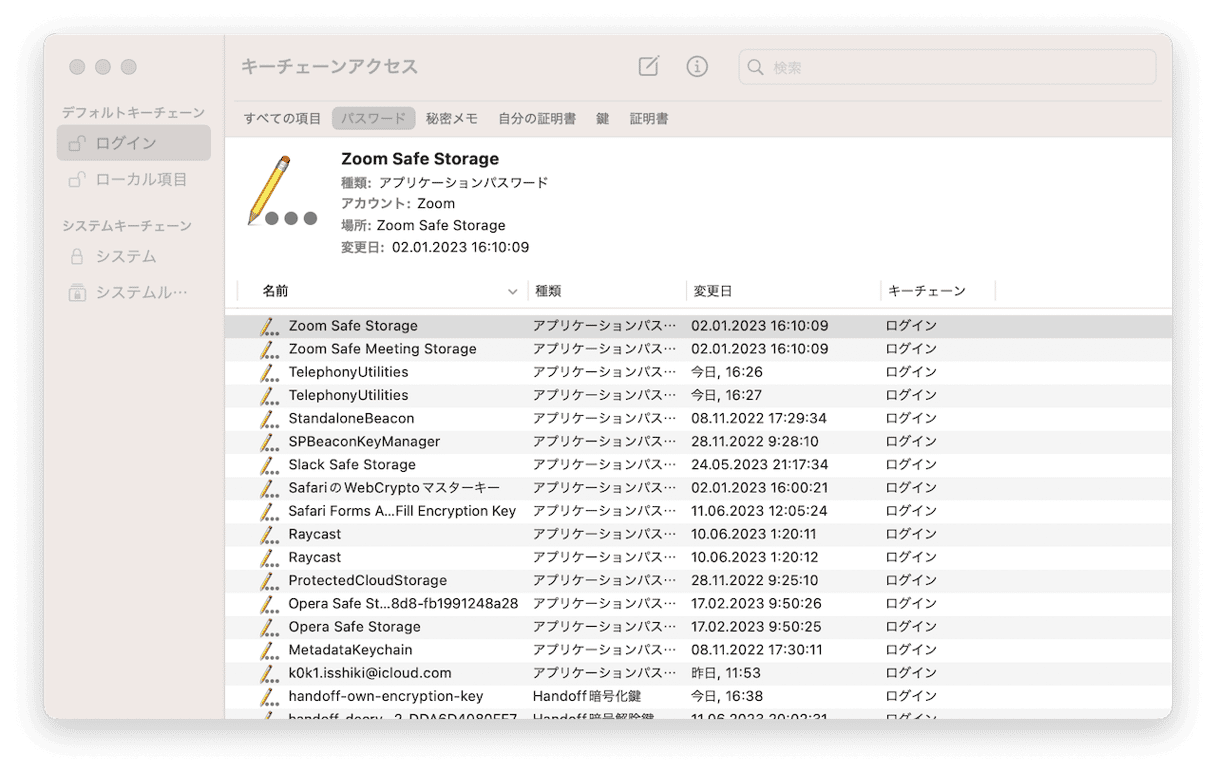Select the ログイン keychain in sidebar
The height and width of the screenshot is (773, 1216).
pos(134,143)
